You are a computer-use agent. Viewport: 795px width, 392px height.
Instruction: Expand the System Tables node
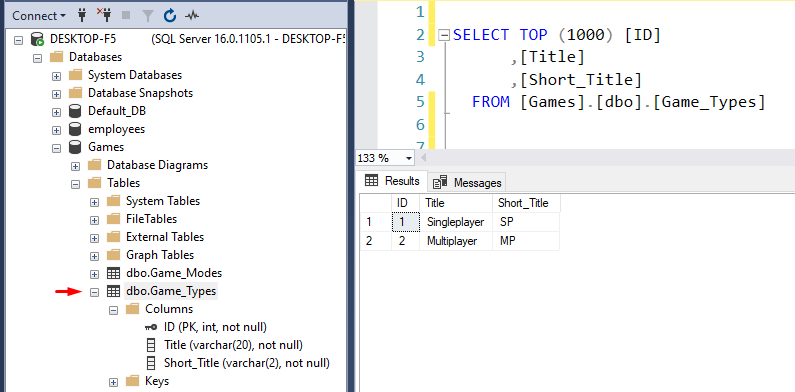tap(94, 202)
